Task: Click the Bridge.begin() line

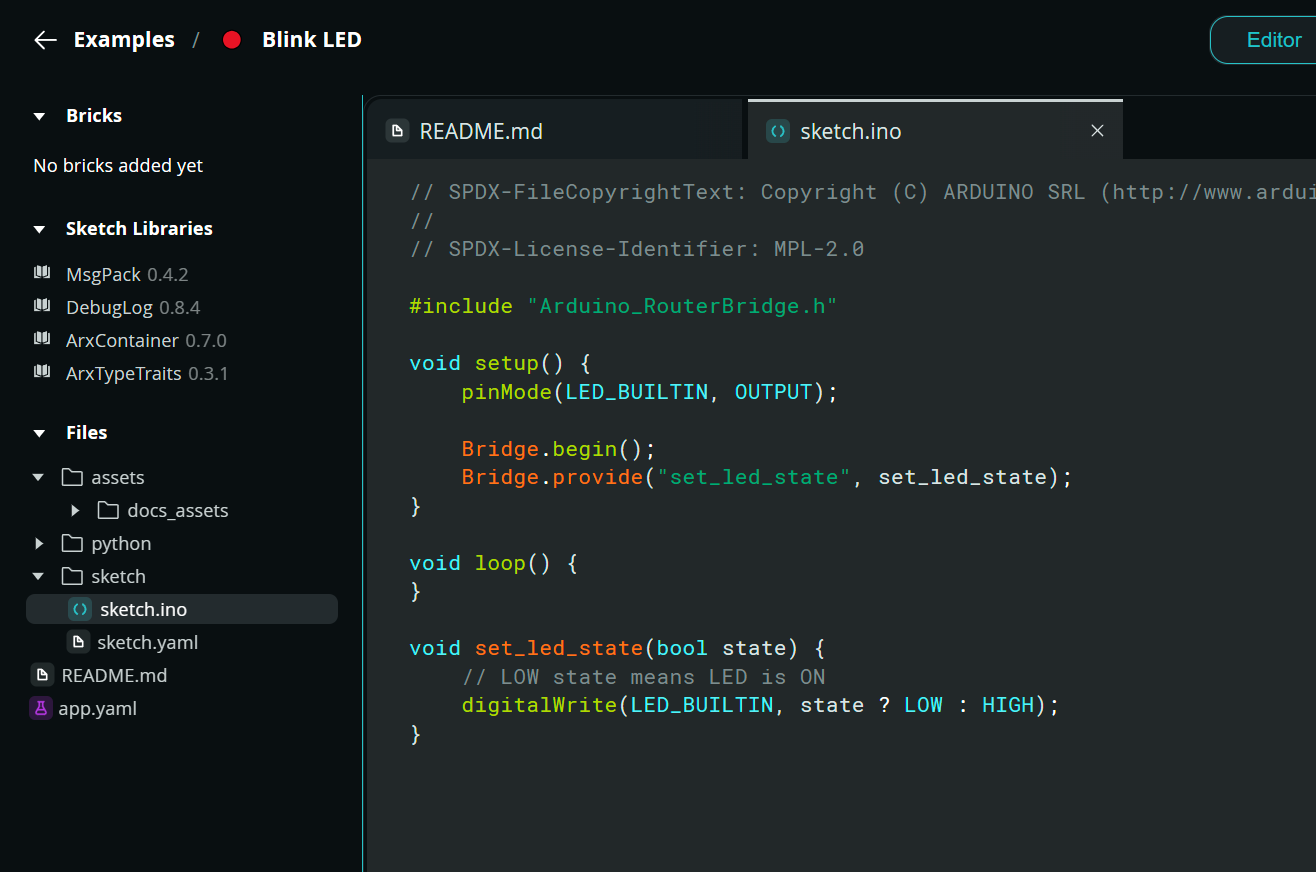Action: (x=558, y=448)
